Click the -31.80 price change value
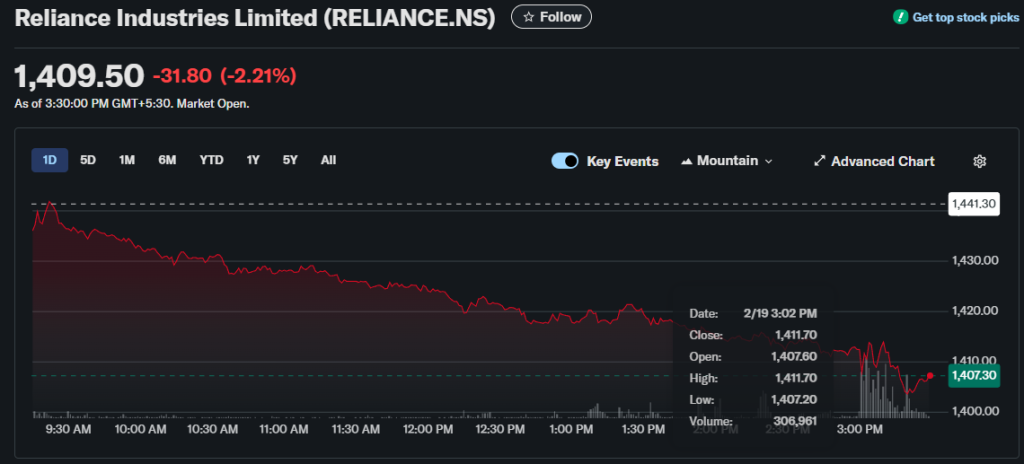The width and height of the screenshot is (1024, 464). 182,76
